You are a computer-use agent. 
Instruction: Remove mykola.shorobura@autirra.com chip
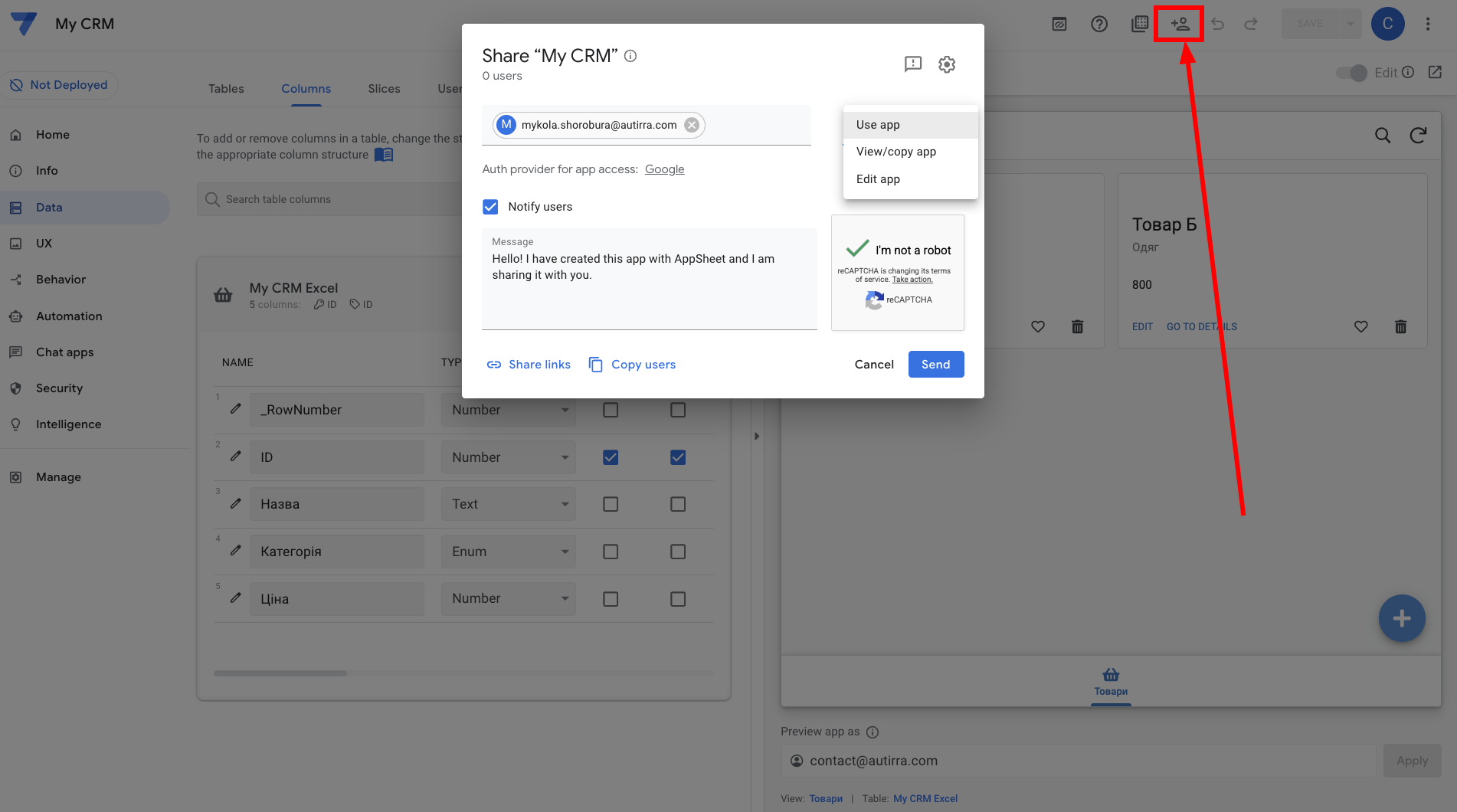pyautogui.click(x=692, y=125)
